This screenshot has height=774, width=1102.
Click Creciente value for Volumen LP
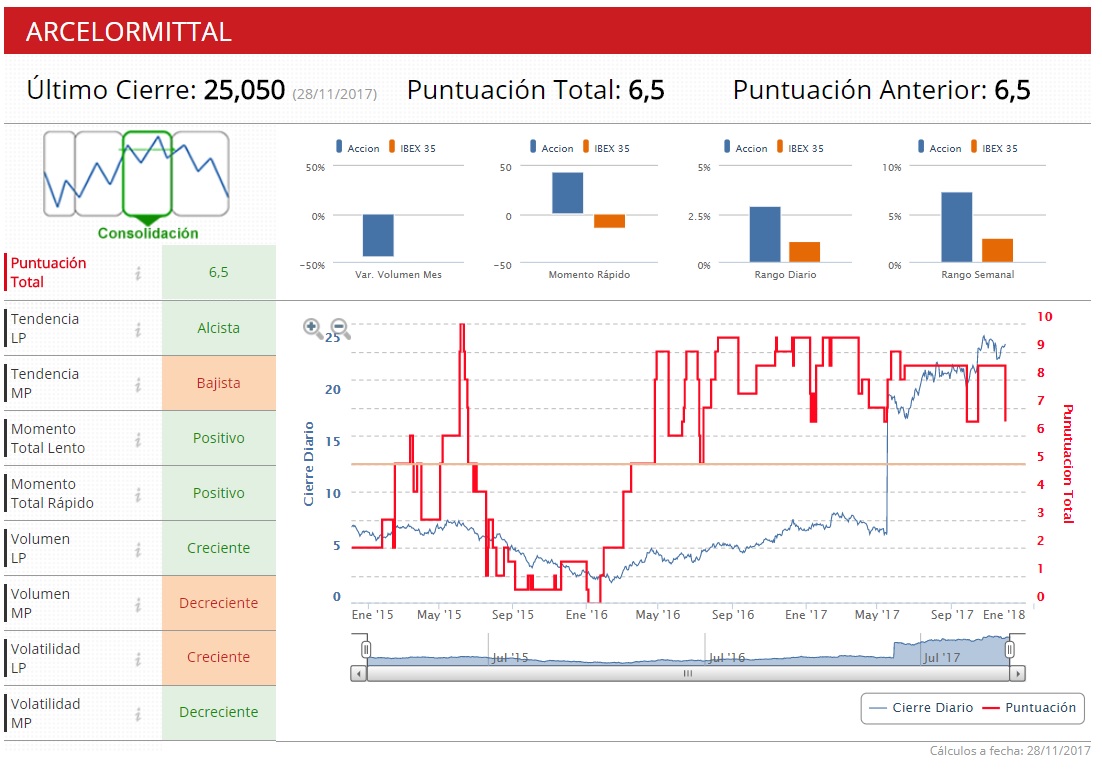[x=219, y=548]
